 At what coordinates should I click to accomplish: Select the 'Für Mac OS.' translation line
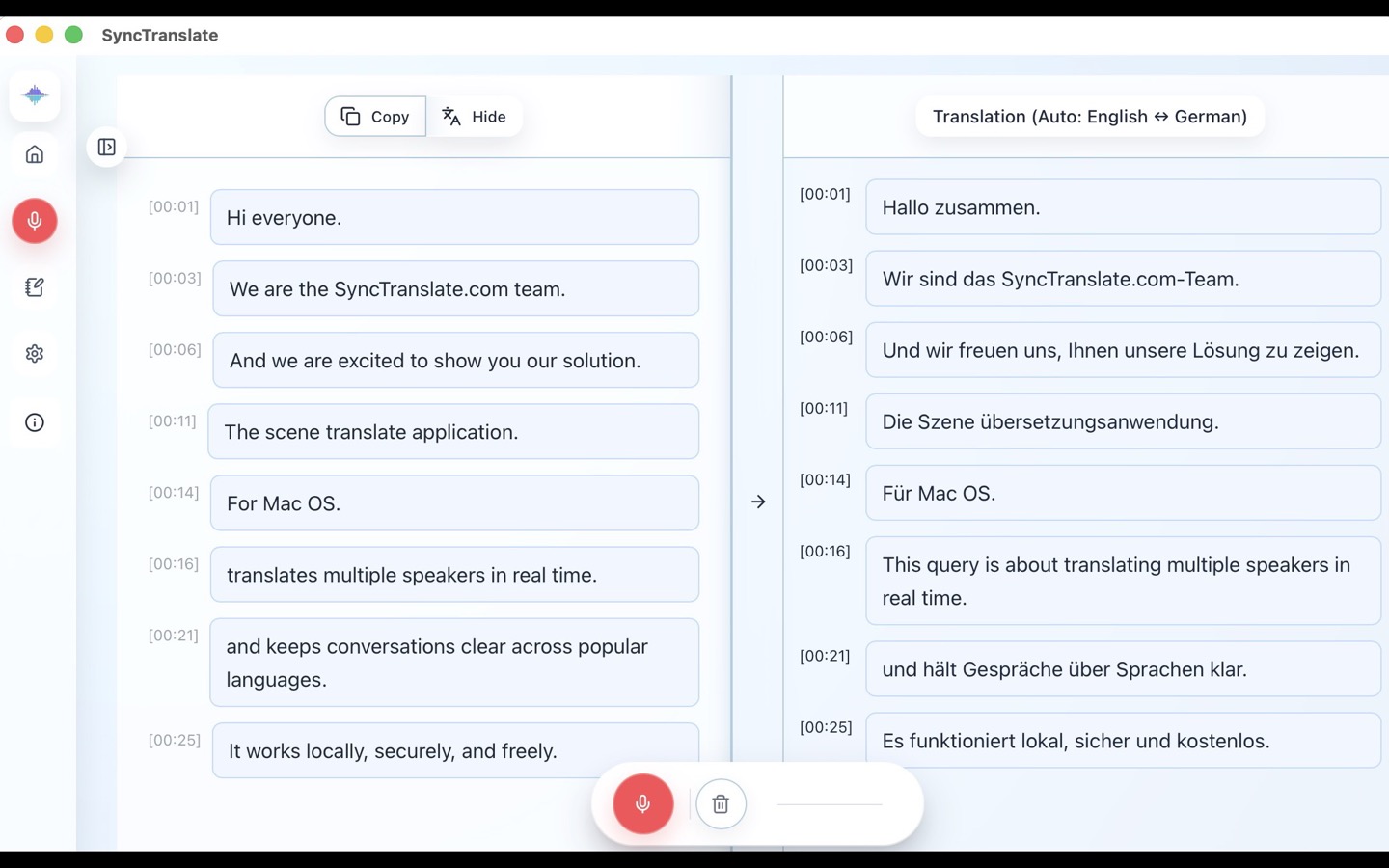pyautogui.click(x=1124, y=492)
